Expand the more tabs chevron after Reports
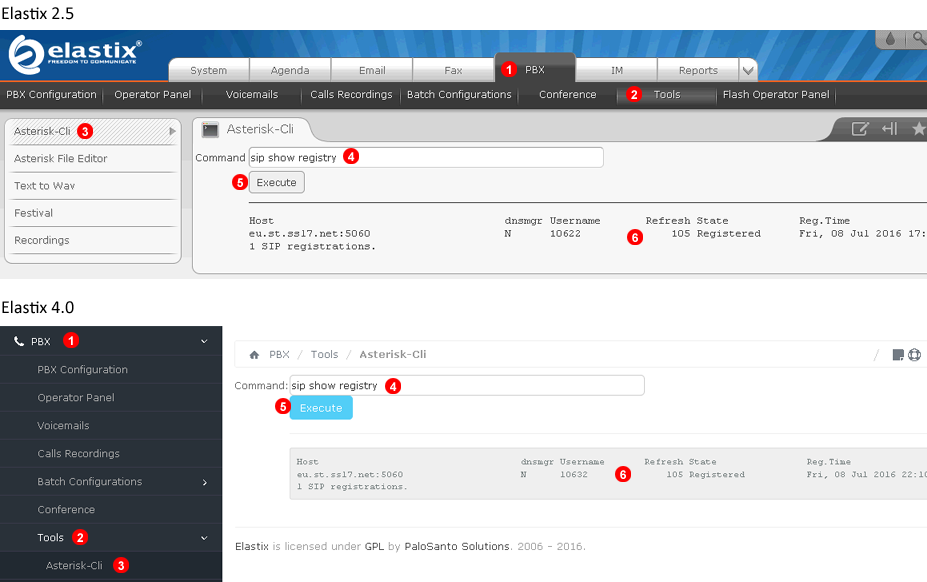927x582 pixels. (748, 70)
